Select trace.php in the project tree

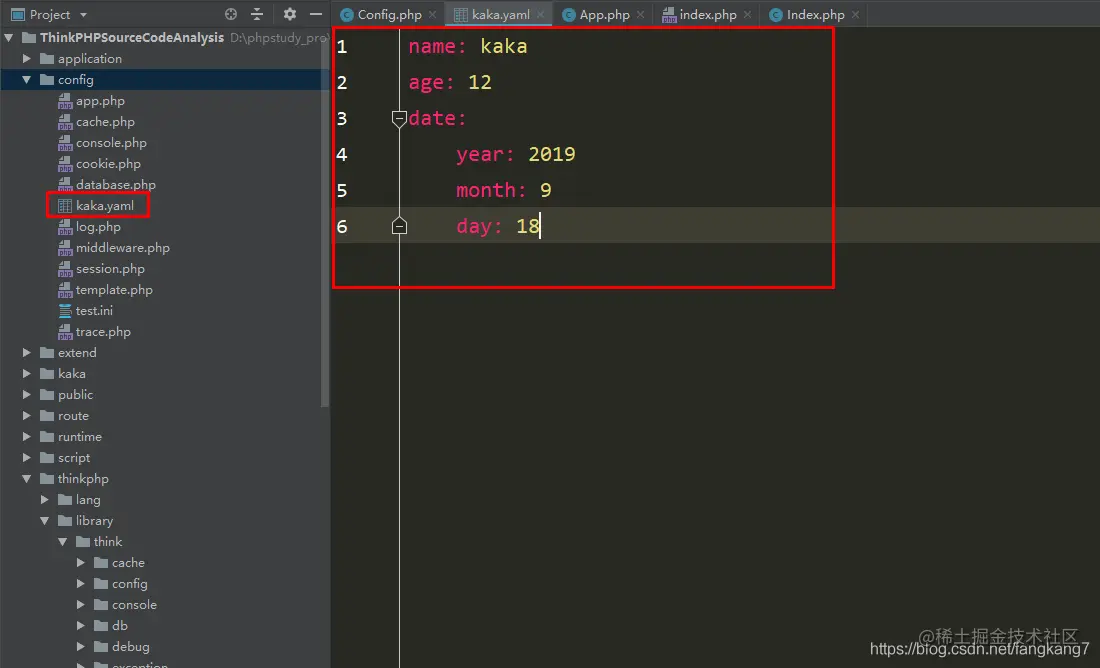click(x=103, y=331)
